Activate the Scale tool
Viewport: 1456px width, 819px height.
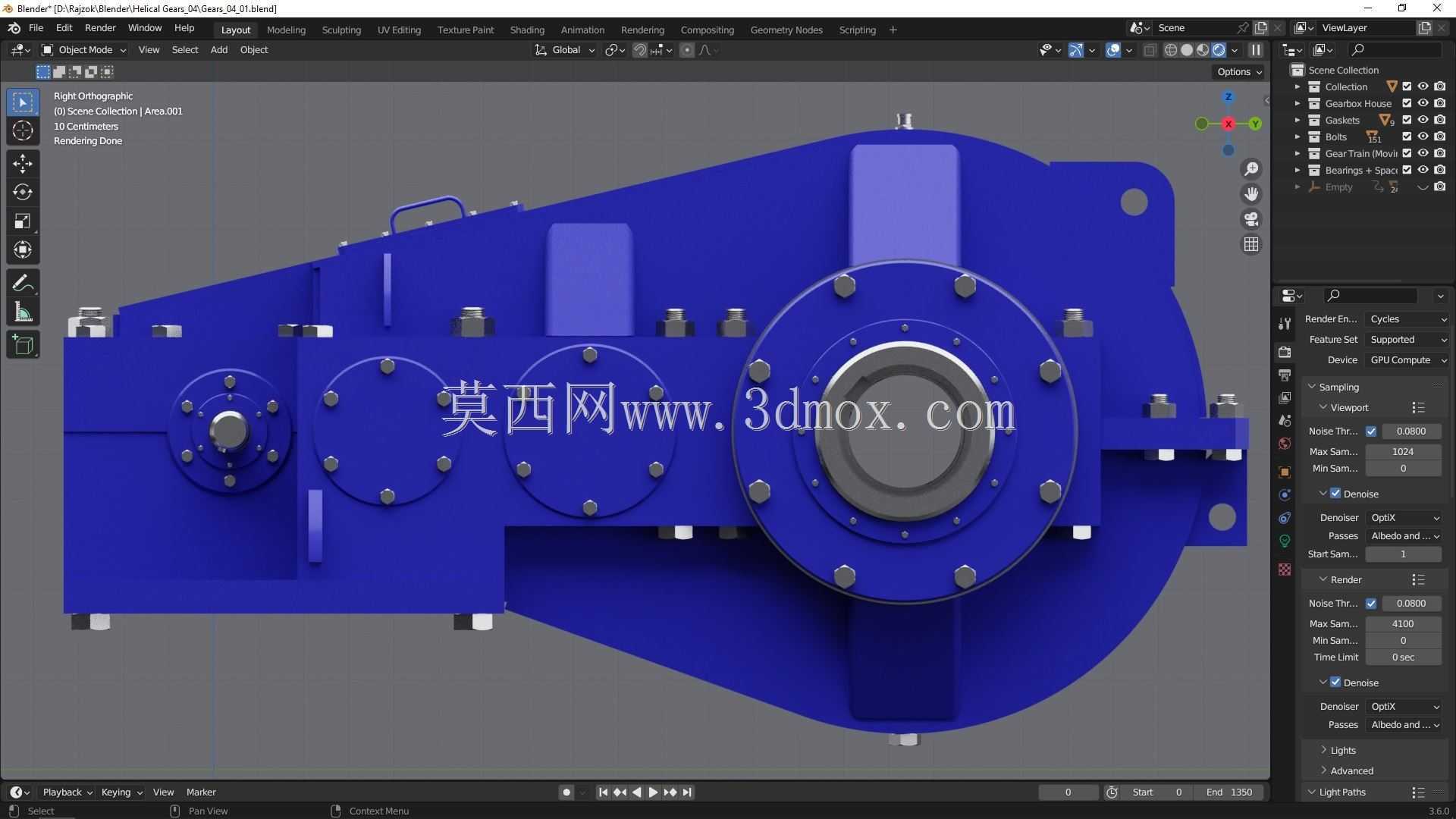pos(23,221)
